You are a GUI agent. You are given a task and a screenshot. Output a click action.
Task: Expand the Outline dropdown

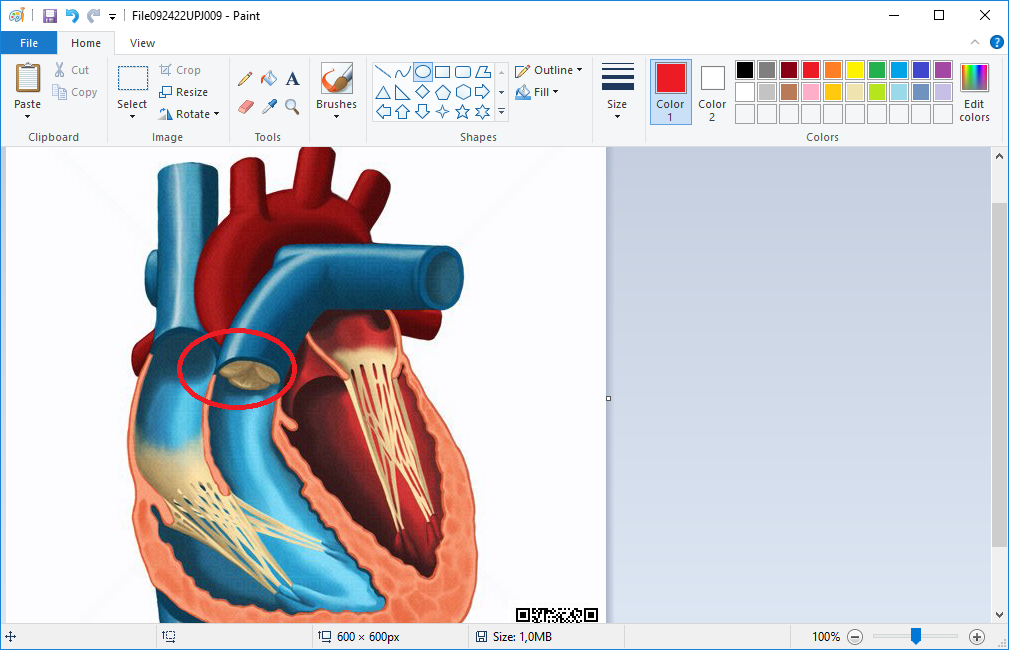click(x=549, y=71)
